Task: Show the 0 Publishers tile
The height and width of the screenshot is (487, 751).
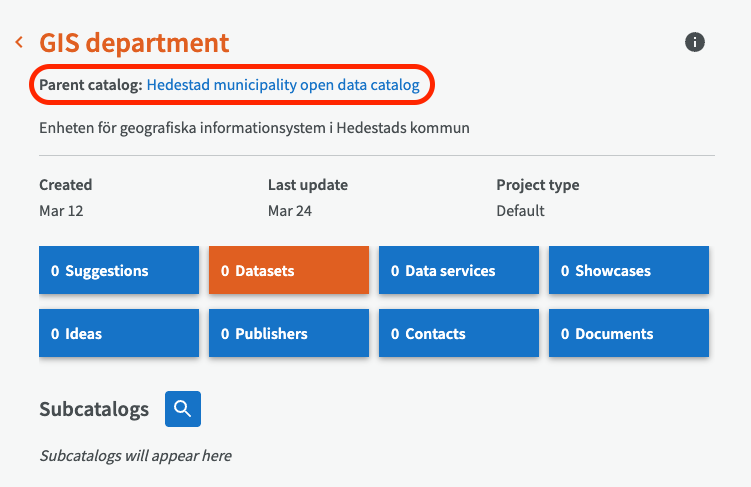Action: (x=289, y=333)
